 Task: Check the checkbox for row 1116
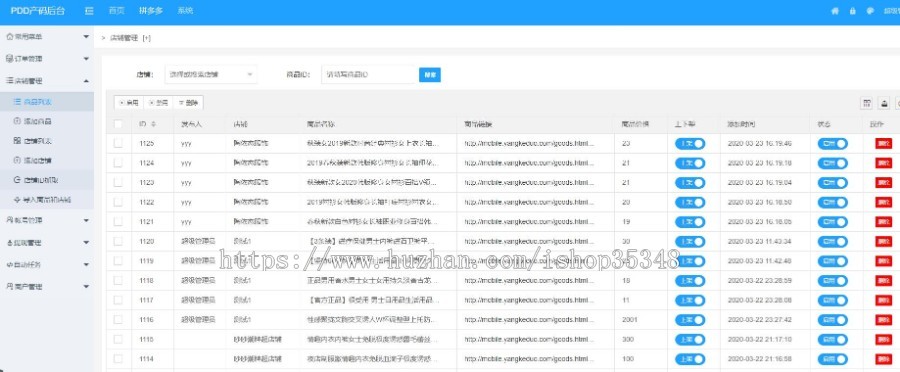click(118, 320)
